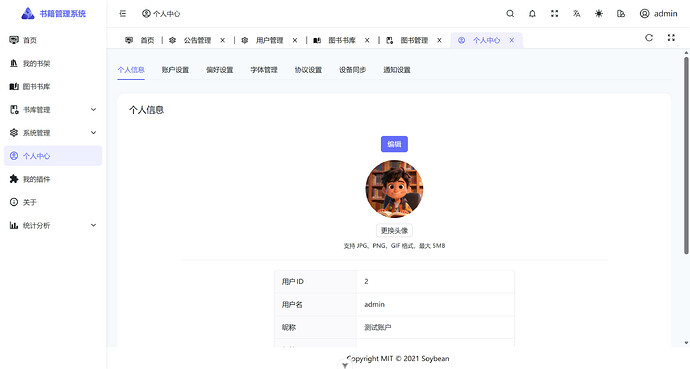Image resolution: width=690 pixels, height=369 pixels.
Task: Click the 统计分析 sidebar item
Action: pos(53,225)
